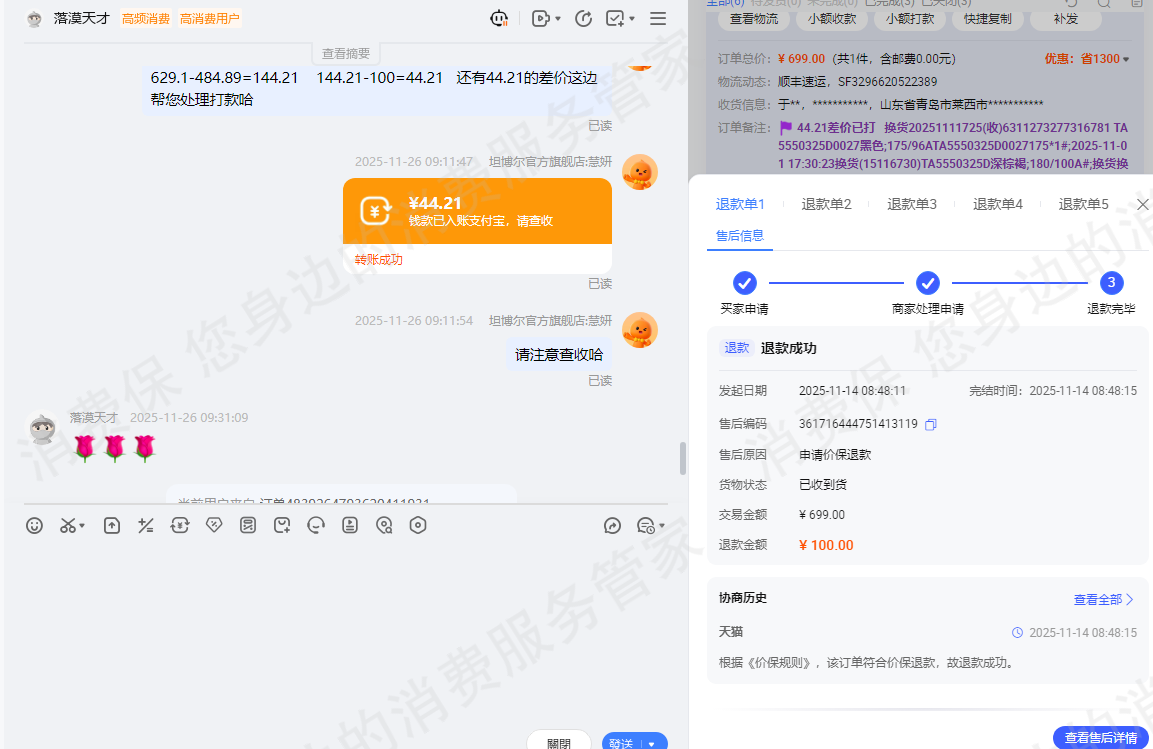Click the scissors screenshot tool
Viewport: 1153px width, 749px height.
click(x=67, y=525)
